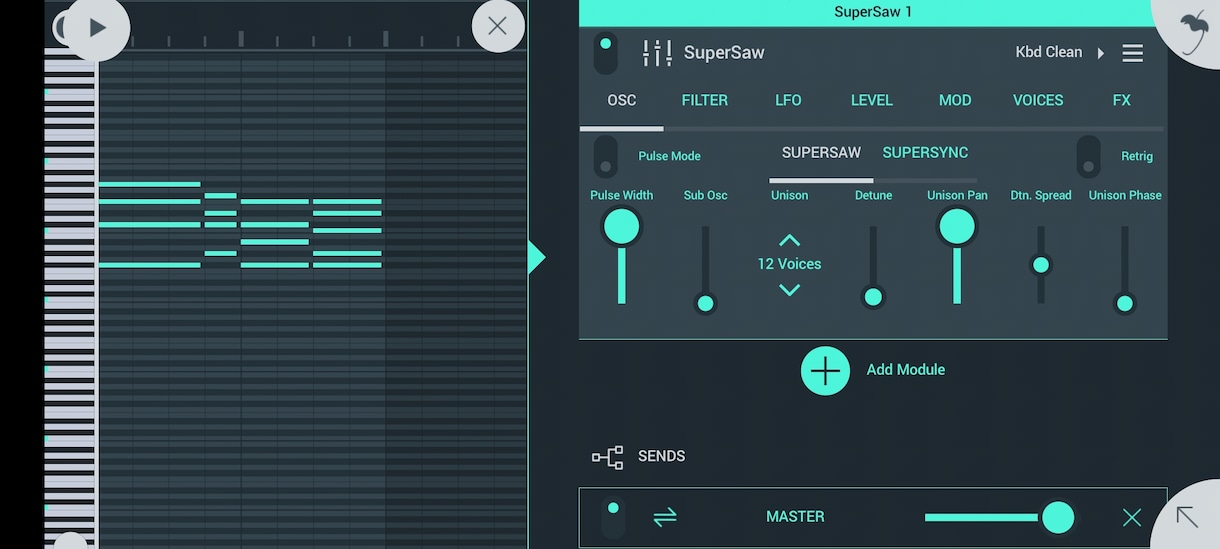This screenshot has width=1220, height=549.
Task: Click the MASTER send swap arrows icon
Action: pyautogui.click(x=665, y=517)
